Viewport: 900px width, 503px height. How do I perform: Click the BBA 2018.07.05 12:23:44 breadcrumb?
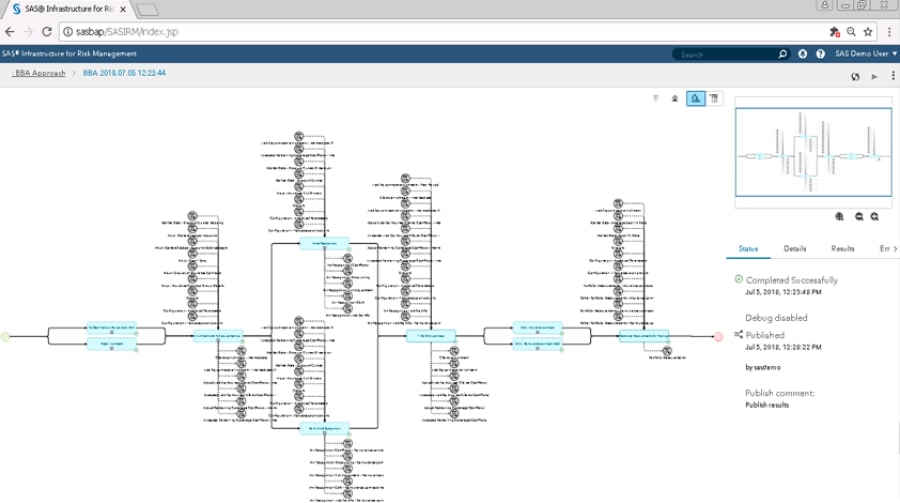point(124,73)
